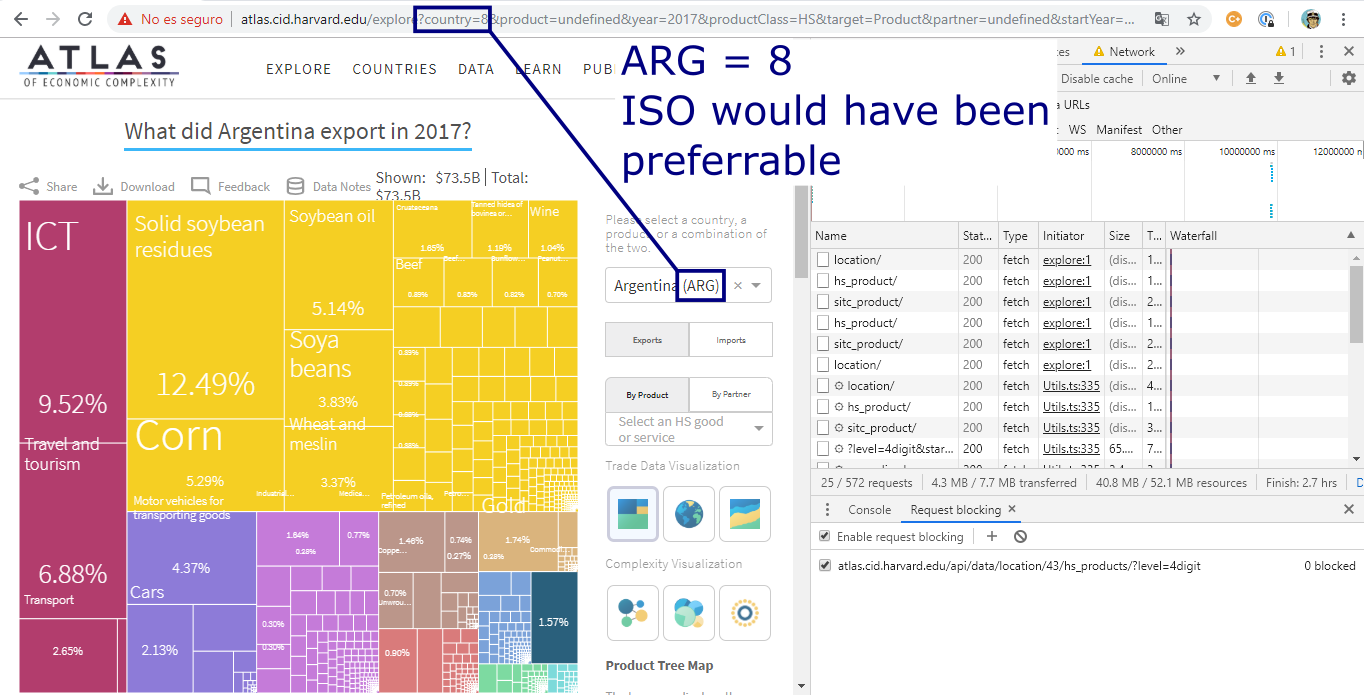1364x695 pixels.
Task: Select the Imports toggle
Action: click(730, 340)
